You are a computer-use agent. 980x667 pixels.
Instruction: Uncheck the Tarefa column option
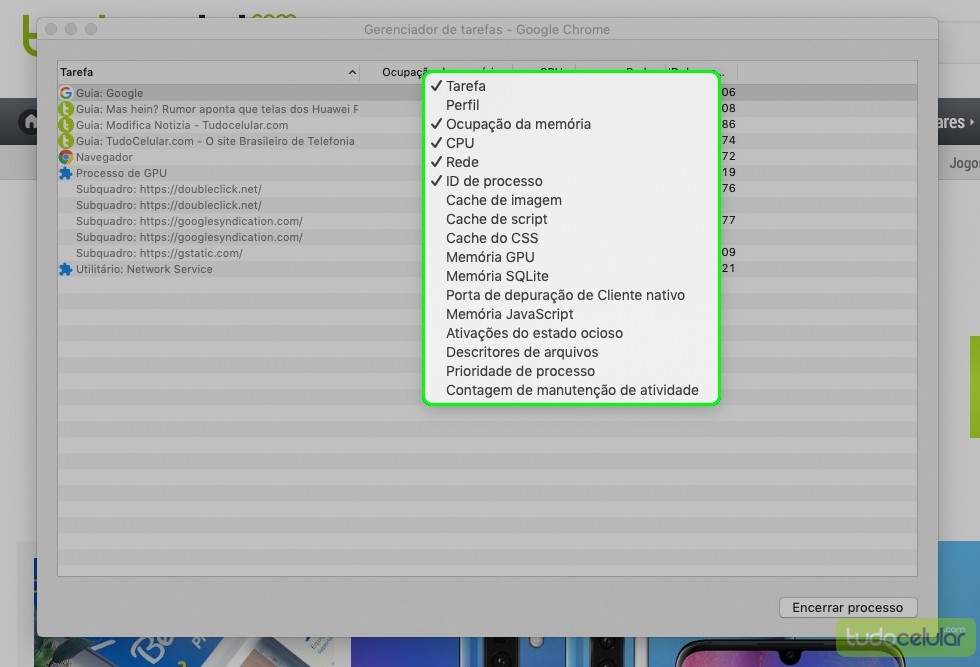465,86
